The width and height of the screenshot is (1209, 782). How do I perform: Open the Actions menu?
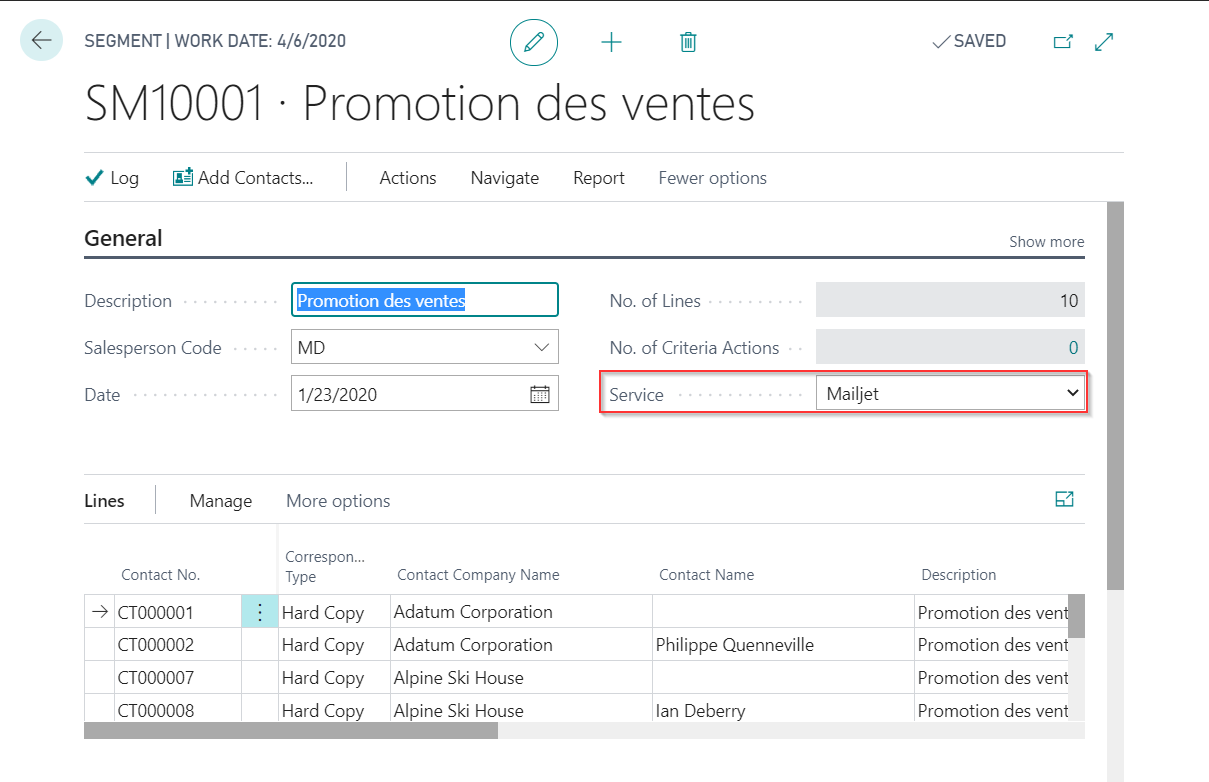(408, 178)
